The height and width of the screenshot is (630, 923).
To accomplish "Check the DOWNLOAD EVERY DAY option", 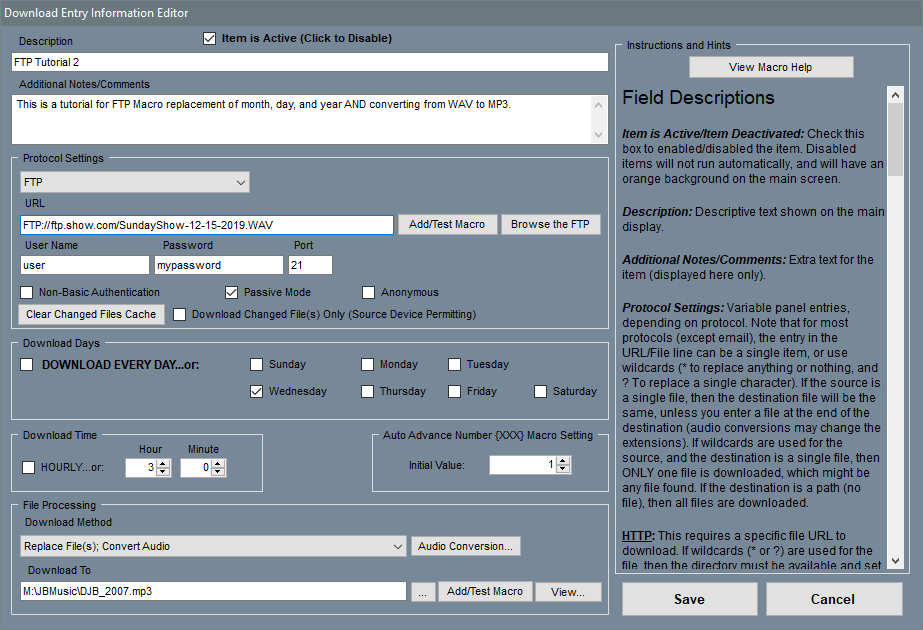I will click(27, 365).
